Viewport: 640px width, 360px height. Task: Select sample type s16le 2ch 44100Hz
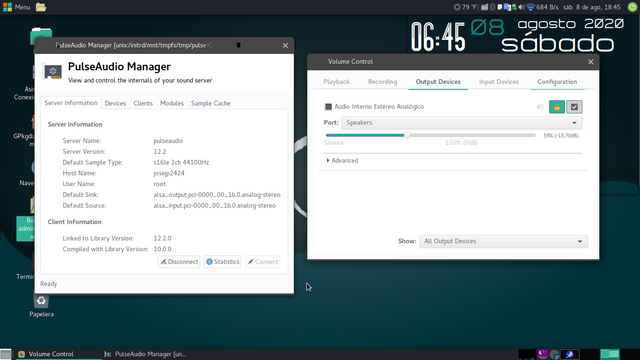tap(181, 162)
